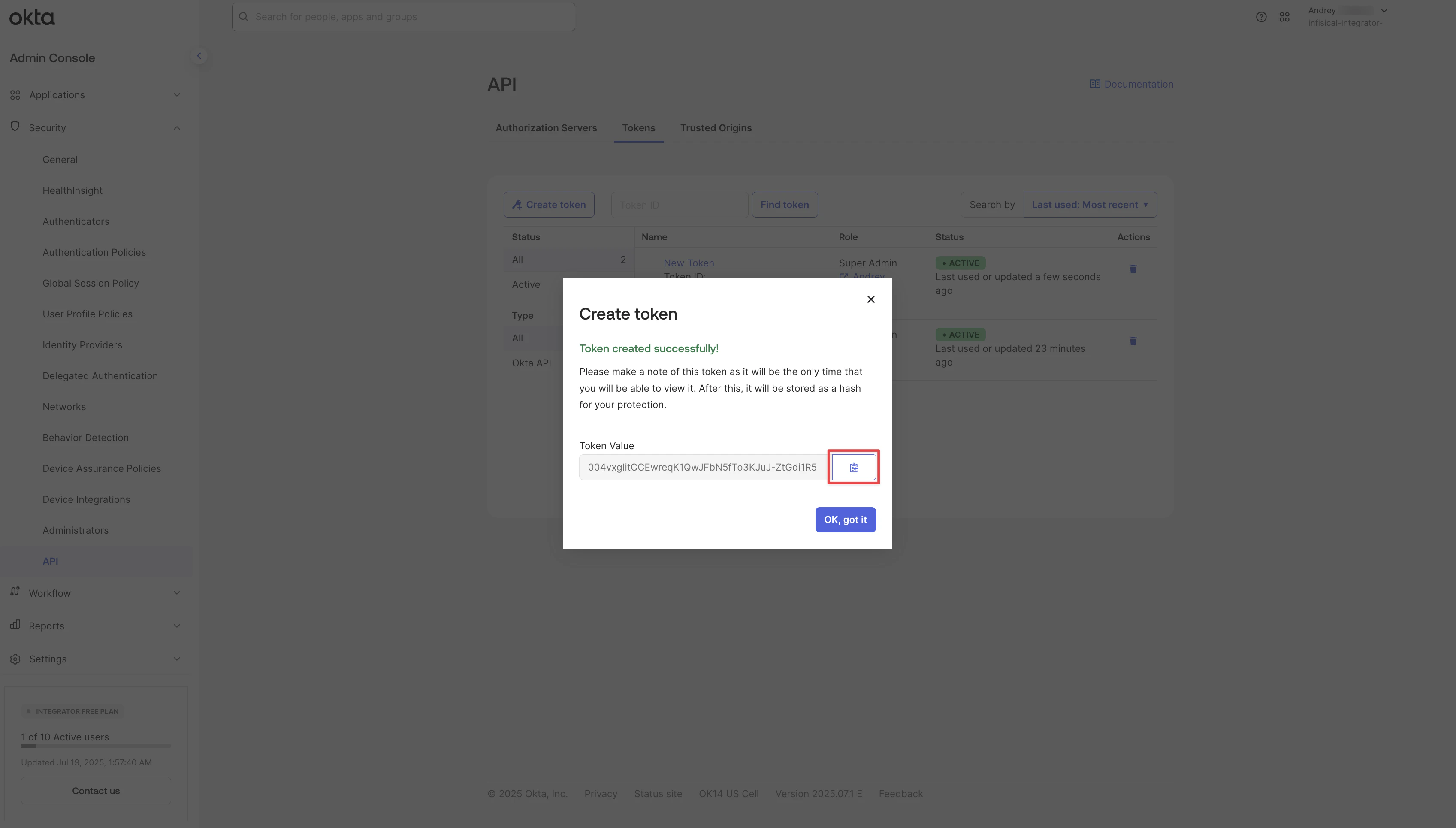Open the Status site footer link

click(659, 794)
